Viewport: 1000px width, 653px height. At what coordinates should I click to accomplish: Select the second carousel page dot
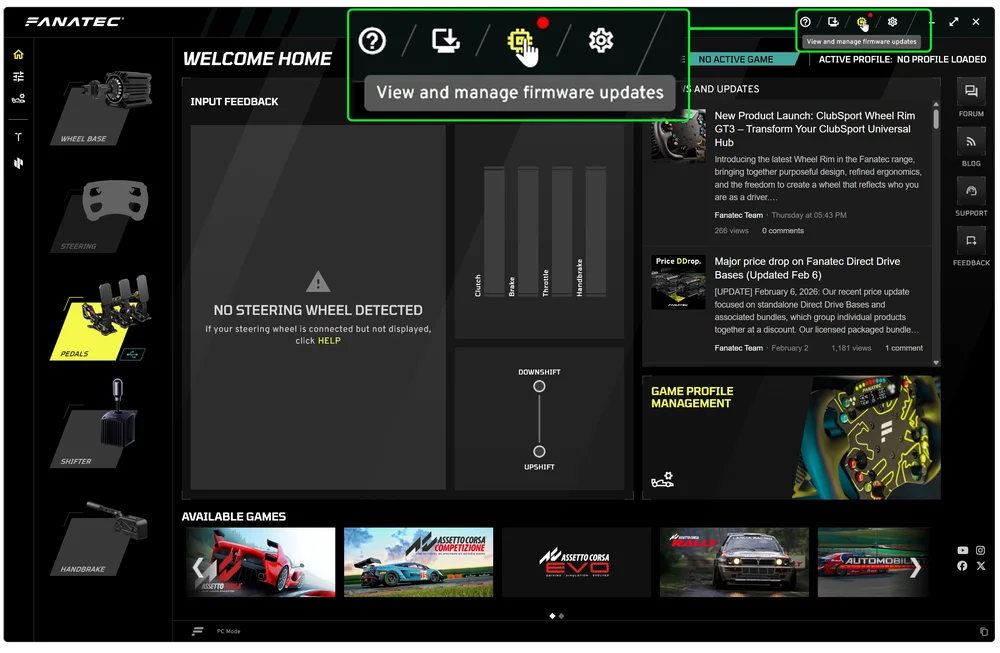pos(561,617)
